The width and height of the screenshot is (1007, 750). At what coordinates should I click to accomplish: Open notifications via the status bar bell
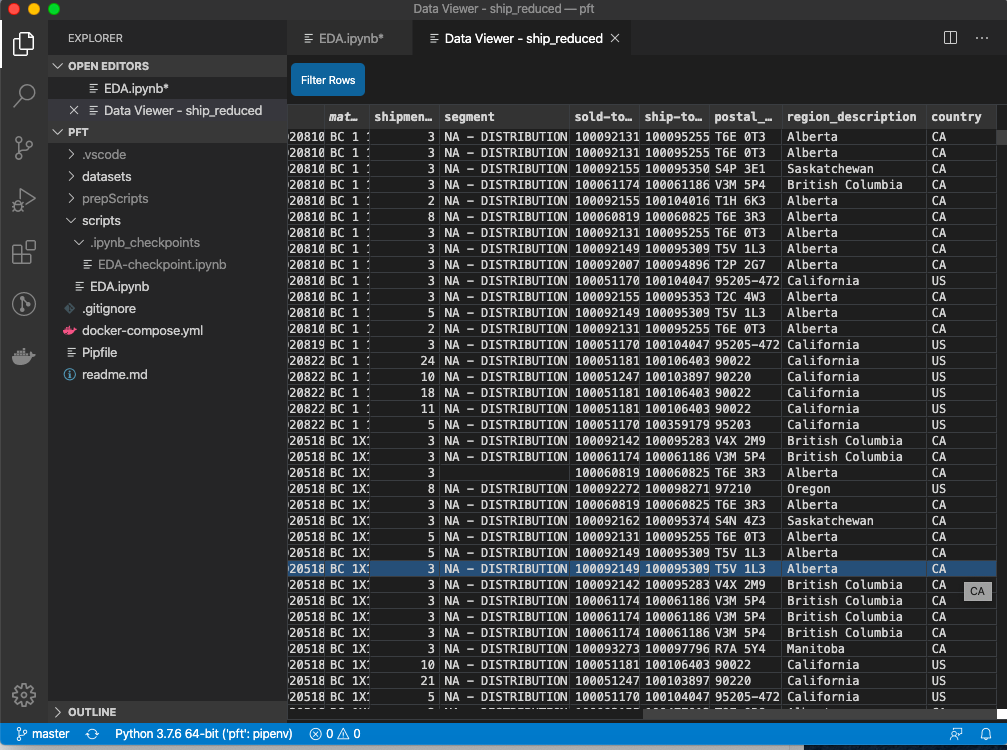pyautogui.click(x=988, y=733)
